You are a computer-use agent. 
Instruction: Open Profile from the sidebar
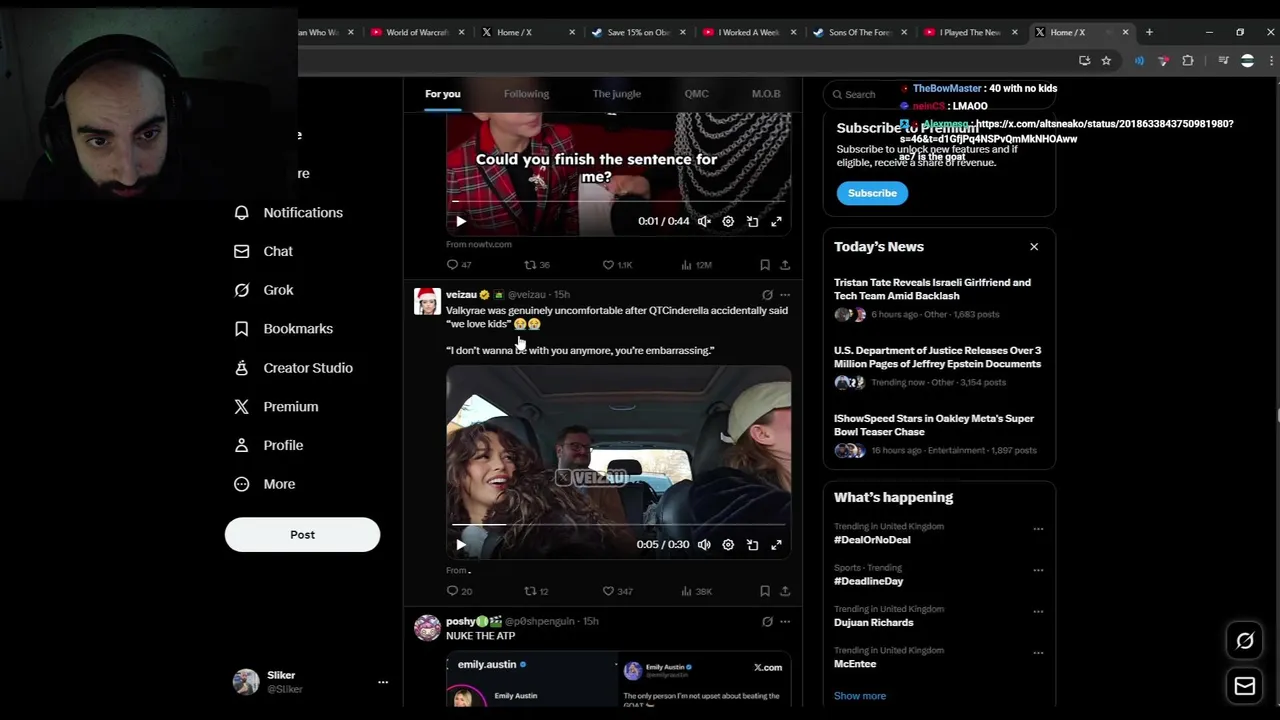click(268, 445)
